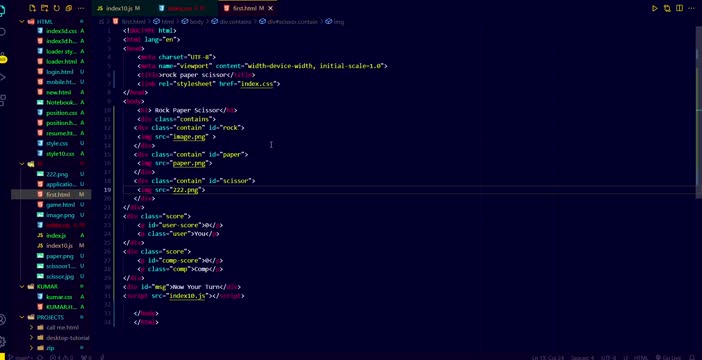Select div.contains in the breadcrumb
This screenshot has height=360, width=702.
tap(235, 21)
